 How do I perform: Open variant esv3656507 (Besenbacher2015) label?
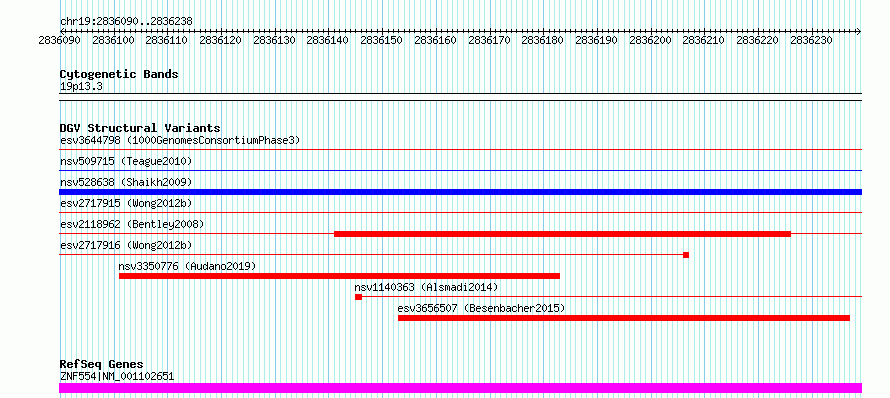481,308
